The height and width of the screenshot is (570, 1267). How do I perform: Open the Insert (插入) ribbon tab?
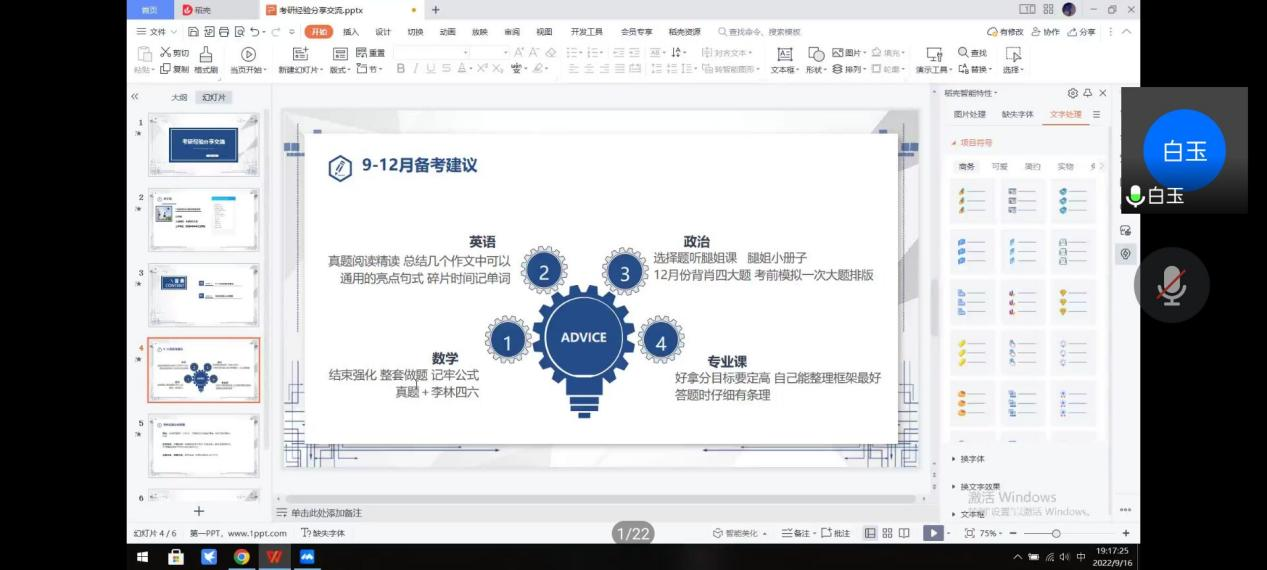(351, 32)
